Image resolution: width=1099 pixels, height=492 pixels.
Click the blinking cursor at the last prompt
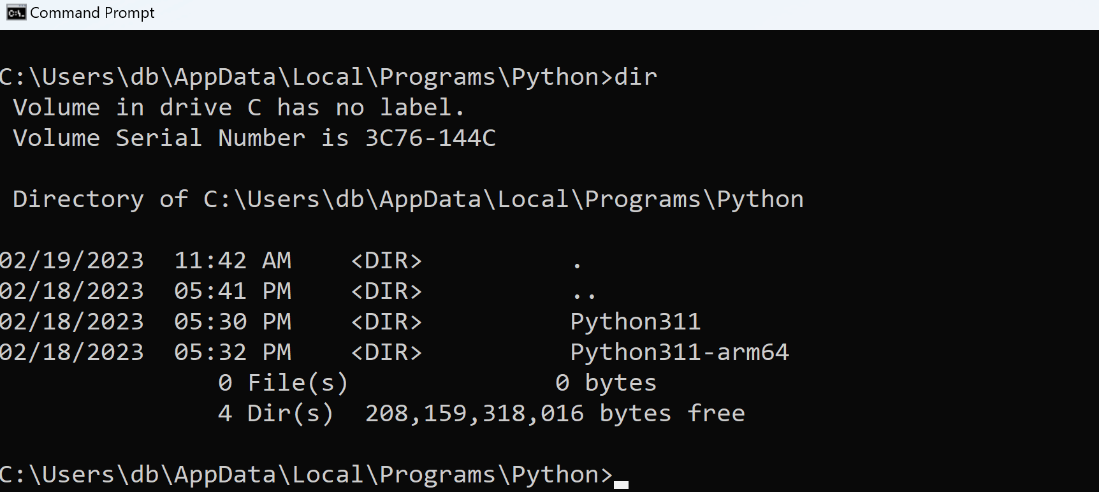(x=621, y=484)
